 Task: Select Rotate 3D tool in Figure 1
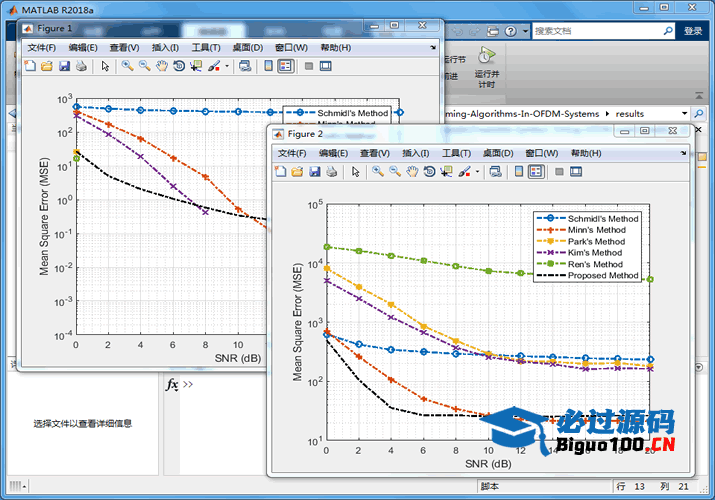pos(178,66)
